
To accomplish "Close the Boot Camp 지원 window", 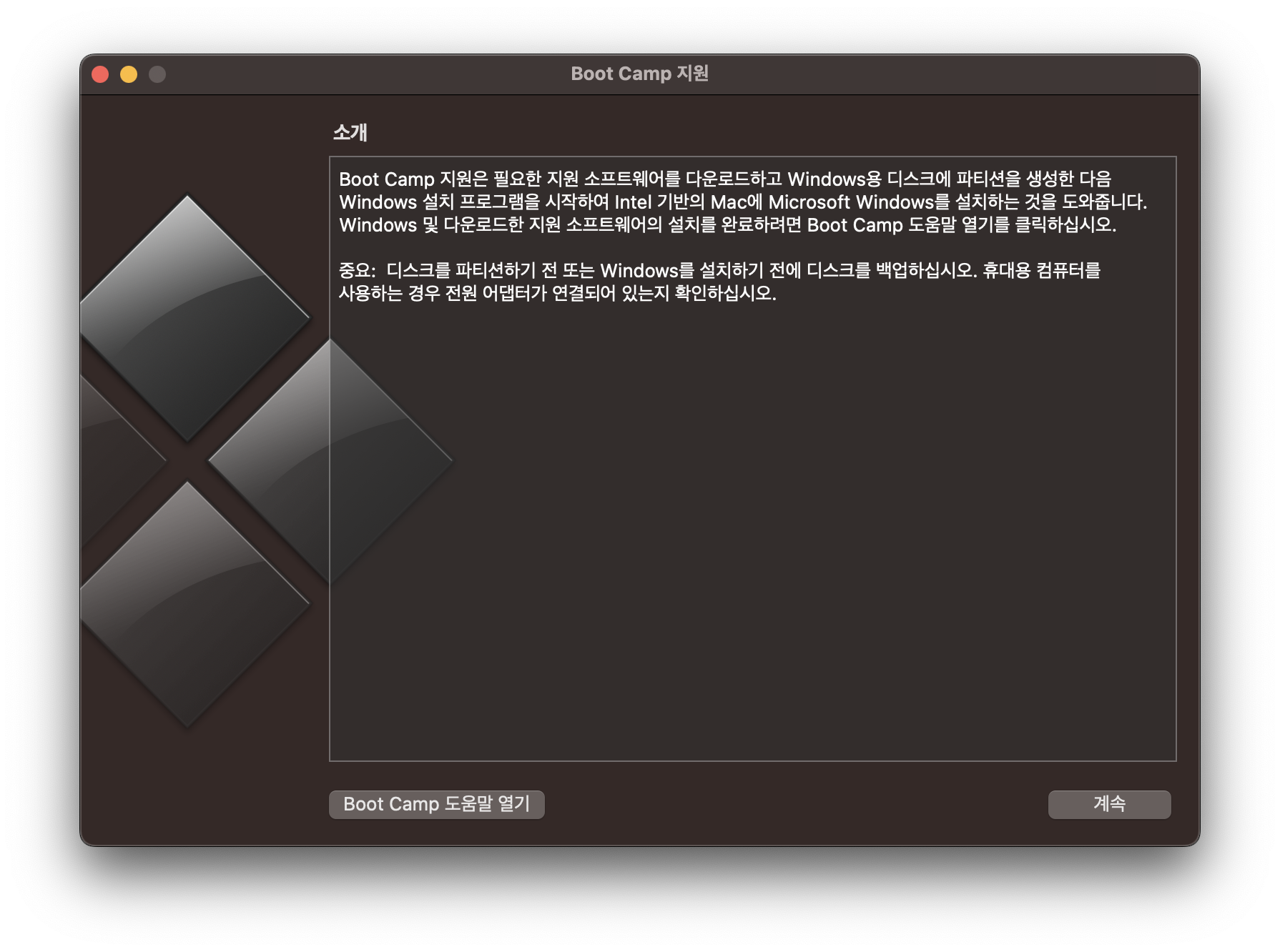I will (x=100, y=74).
